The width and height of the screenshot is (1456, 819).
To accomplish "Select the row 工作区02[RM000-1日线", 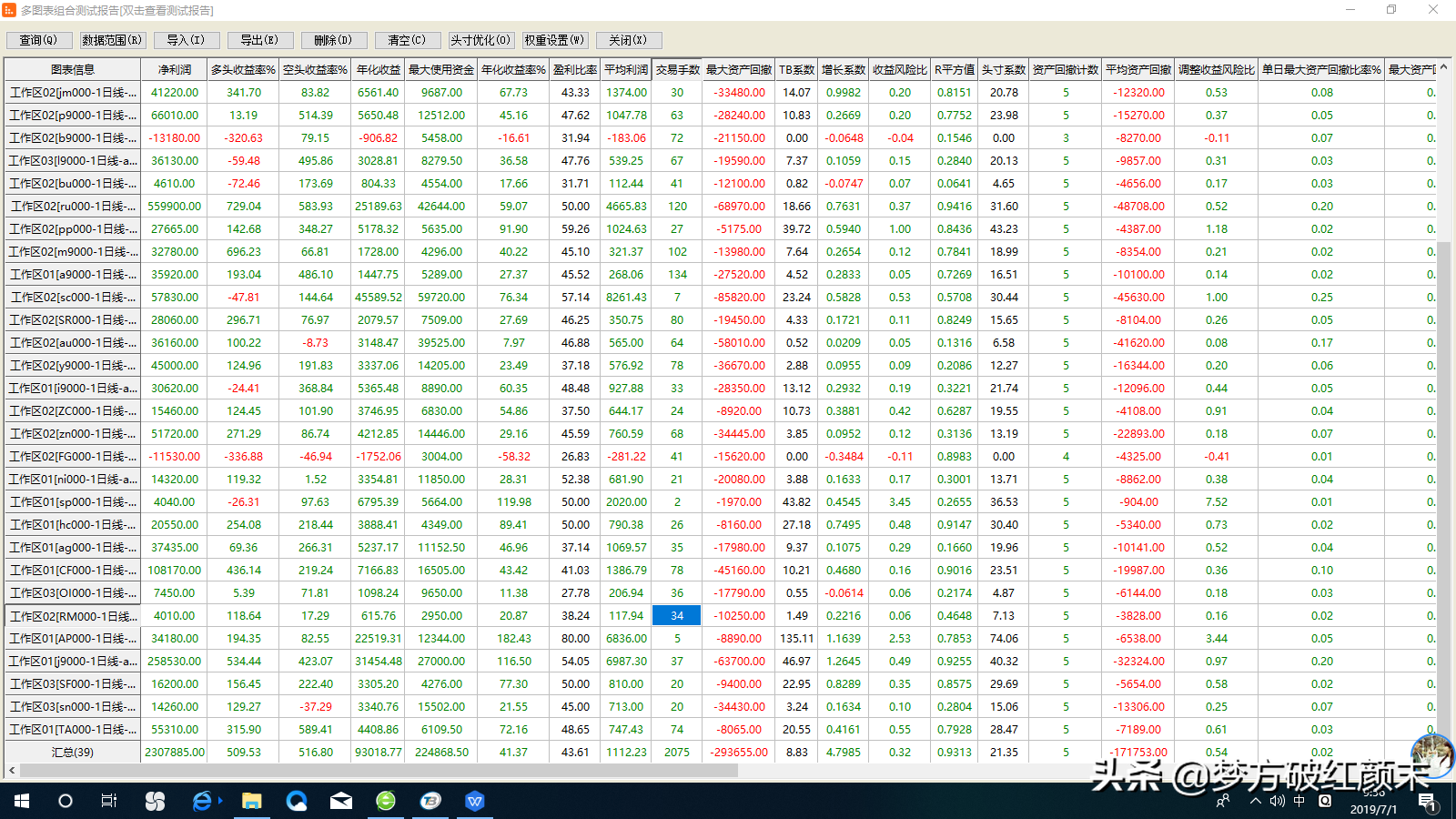I will click(x=73, y=616).
